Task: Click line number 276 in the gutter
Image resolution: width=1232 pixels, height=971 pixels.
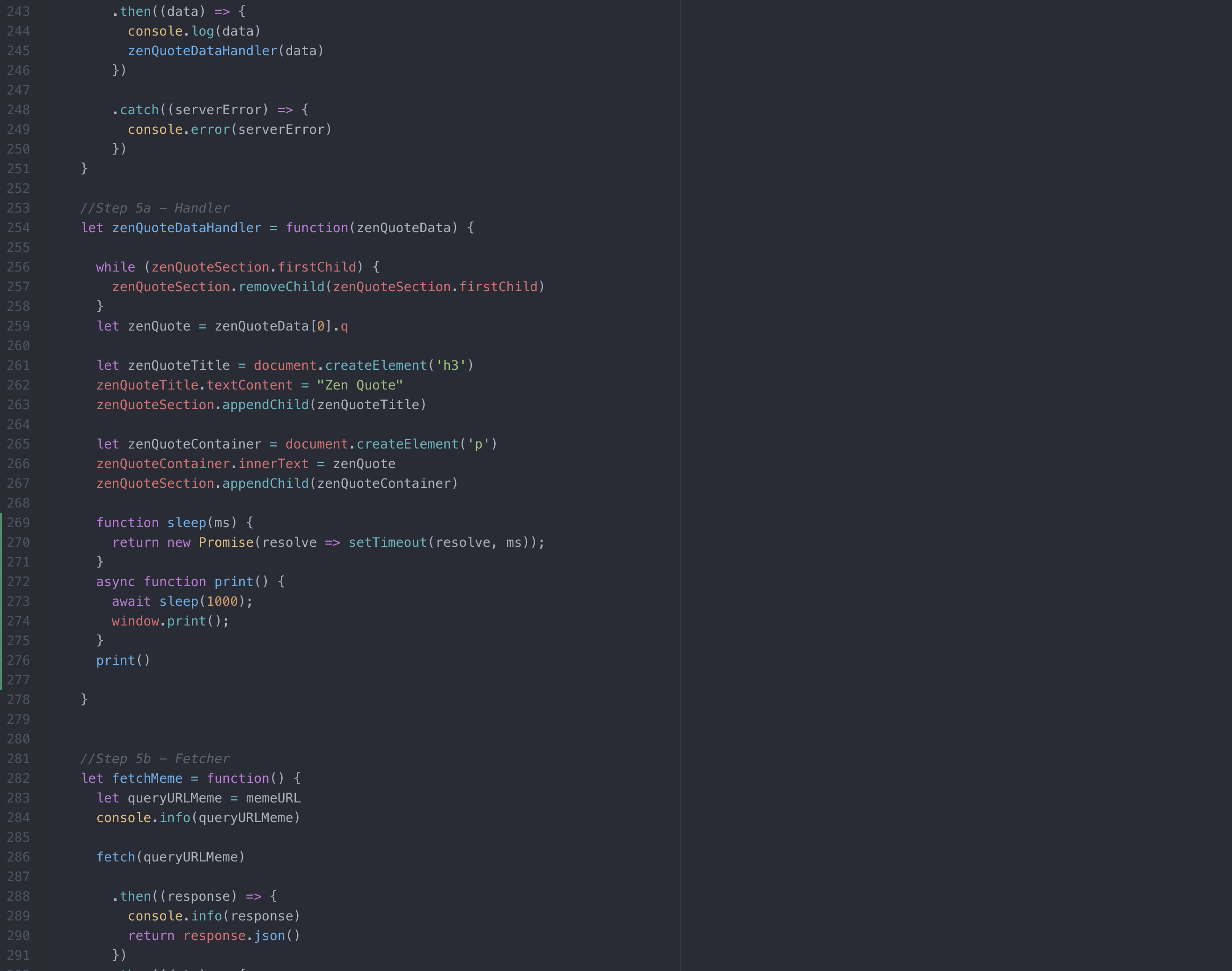Action: pyautogui.click(x=18, y=661)
